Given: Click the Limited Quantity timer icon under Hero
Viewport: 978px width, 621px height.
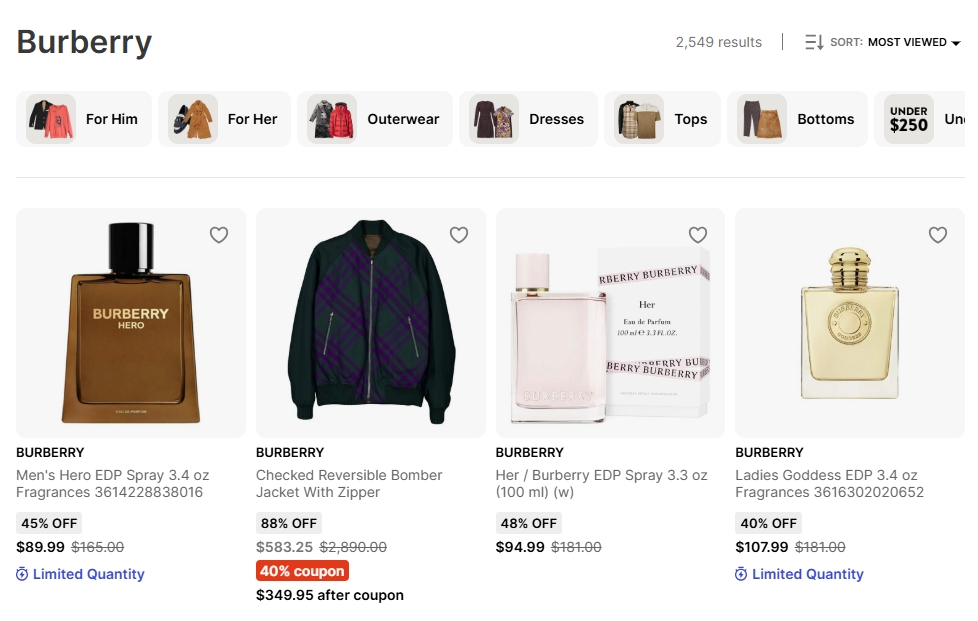Looking at the screenshot, I should pyautogui.click(x=23, y=574).
